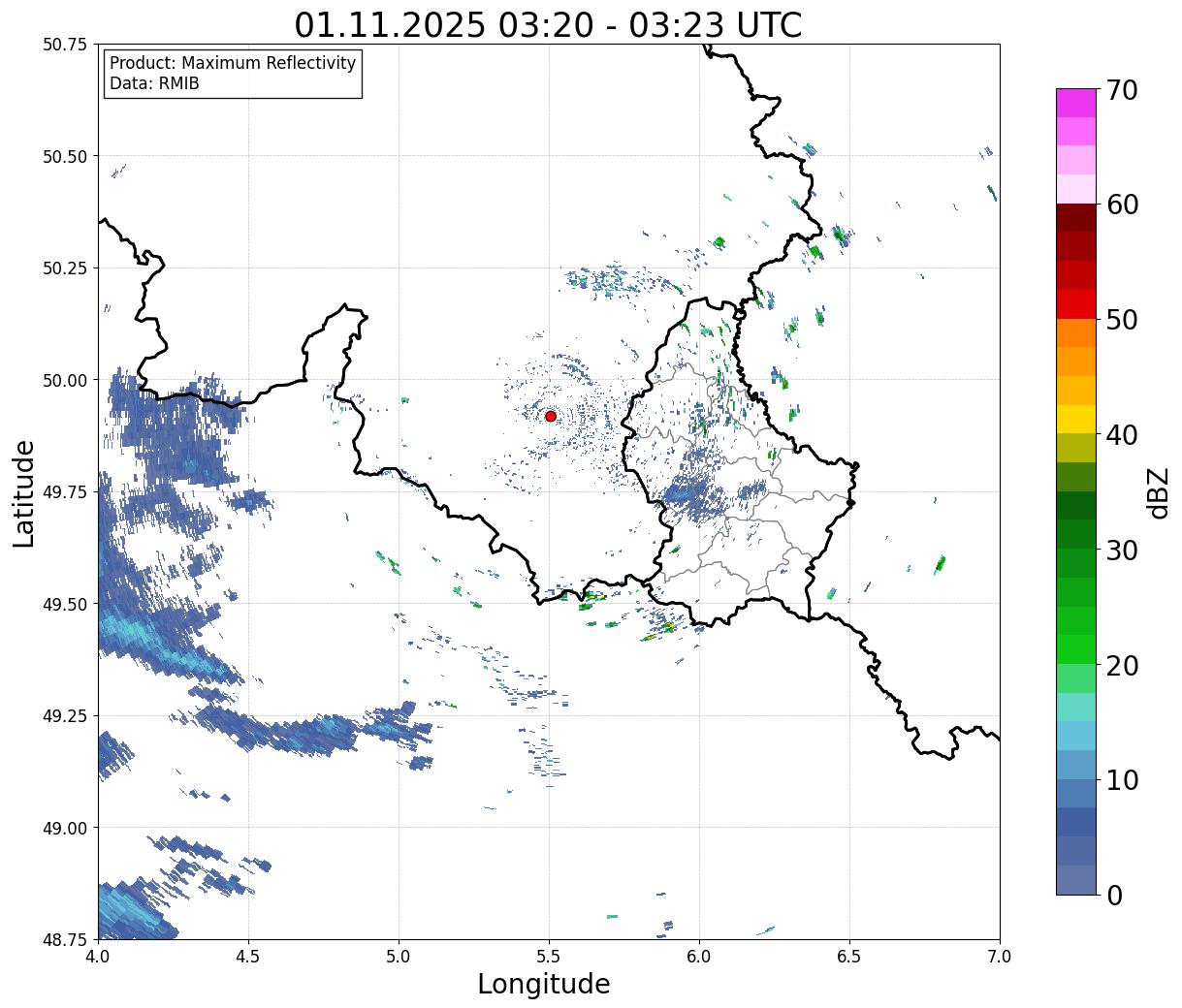Click the plot title timestamp text

(548, 24)
